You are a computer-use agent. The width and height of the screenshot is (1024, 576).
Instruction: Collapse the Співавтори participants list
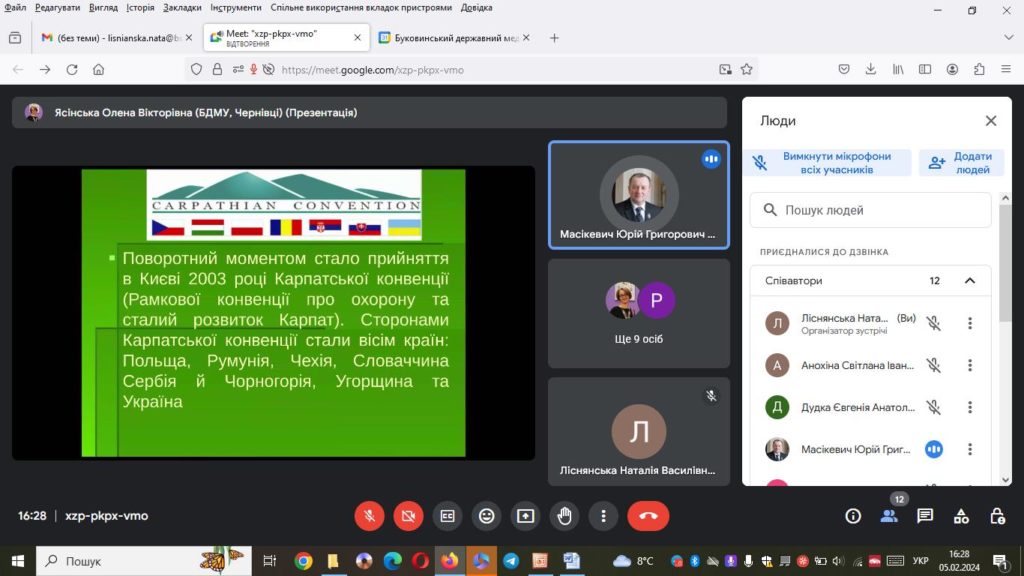[x=969, y=281]
